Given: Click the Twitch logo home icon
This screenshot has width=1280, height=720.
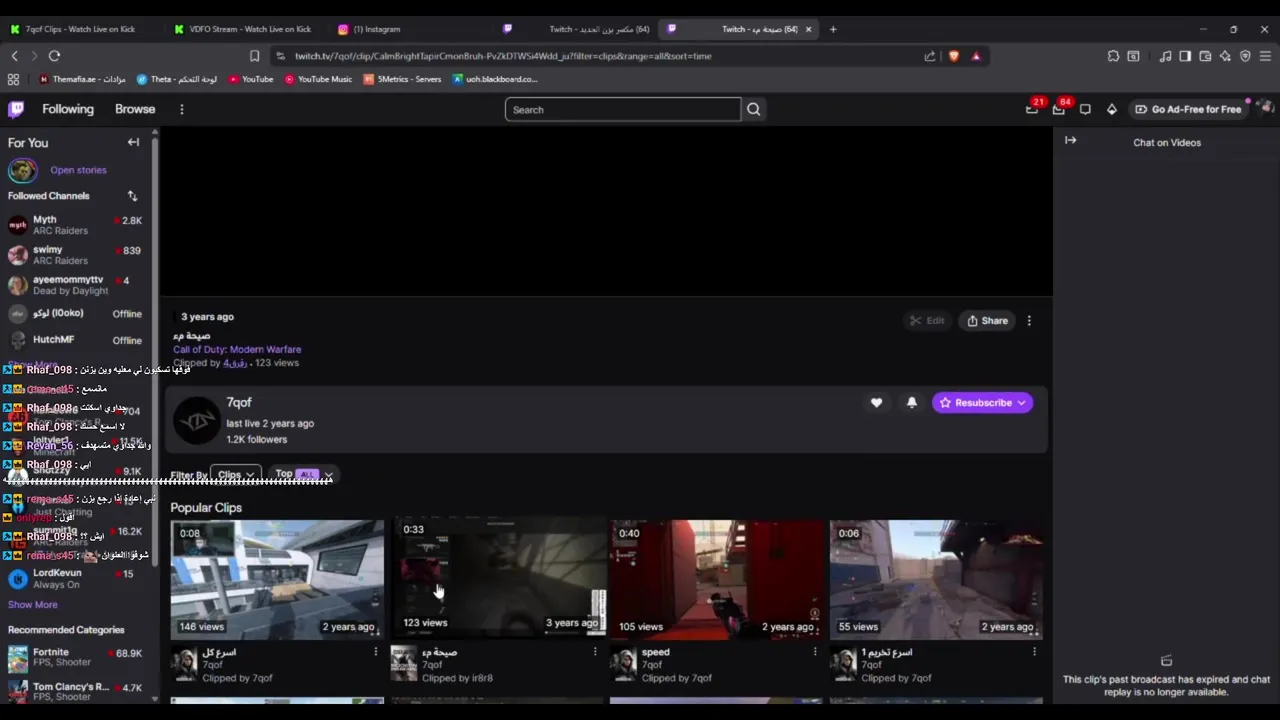Looking at the screenshot, I should (x=15, y=109).
